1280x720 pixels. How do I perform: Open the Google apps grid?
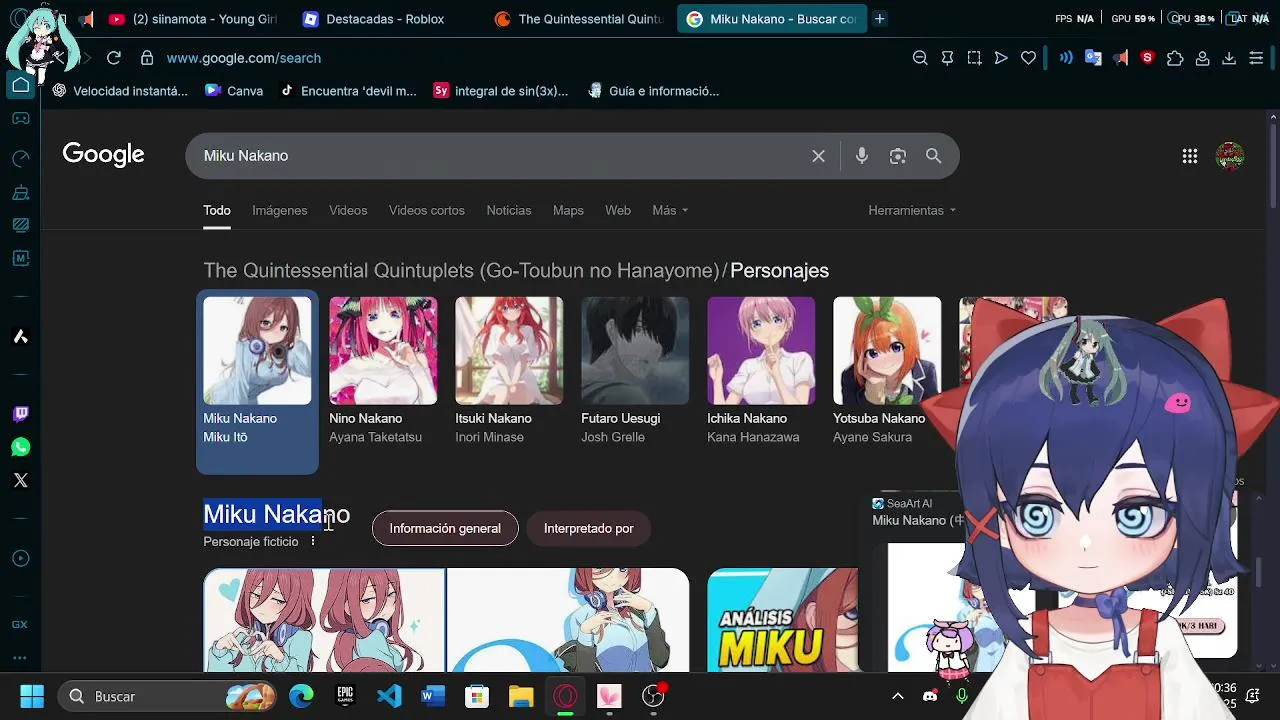(x=1190, y=156)
